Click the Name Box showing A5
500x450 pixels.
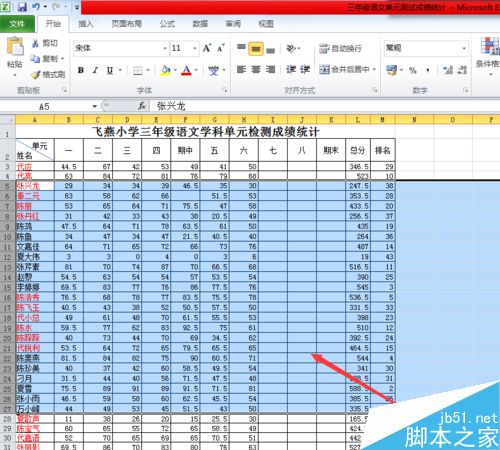tap(45, 106)
